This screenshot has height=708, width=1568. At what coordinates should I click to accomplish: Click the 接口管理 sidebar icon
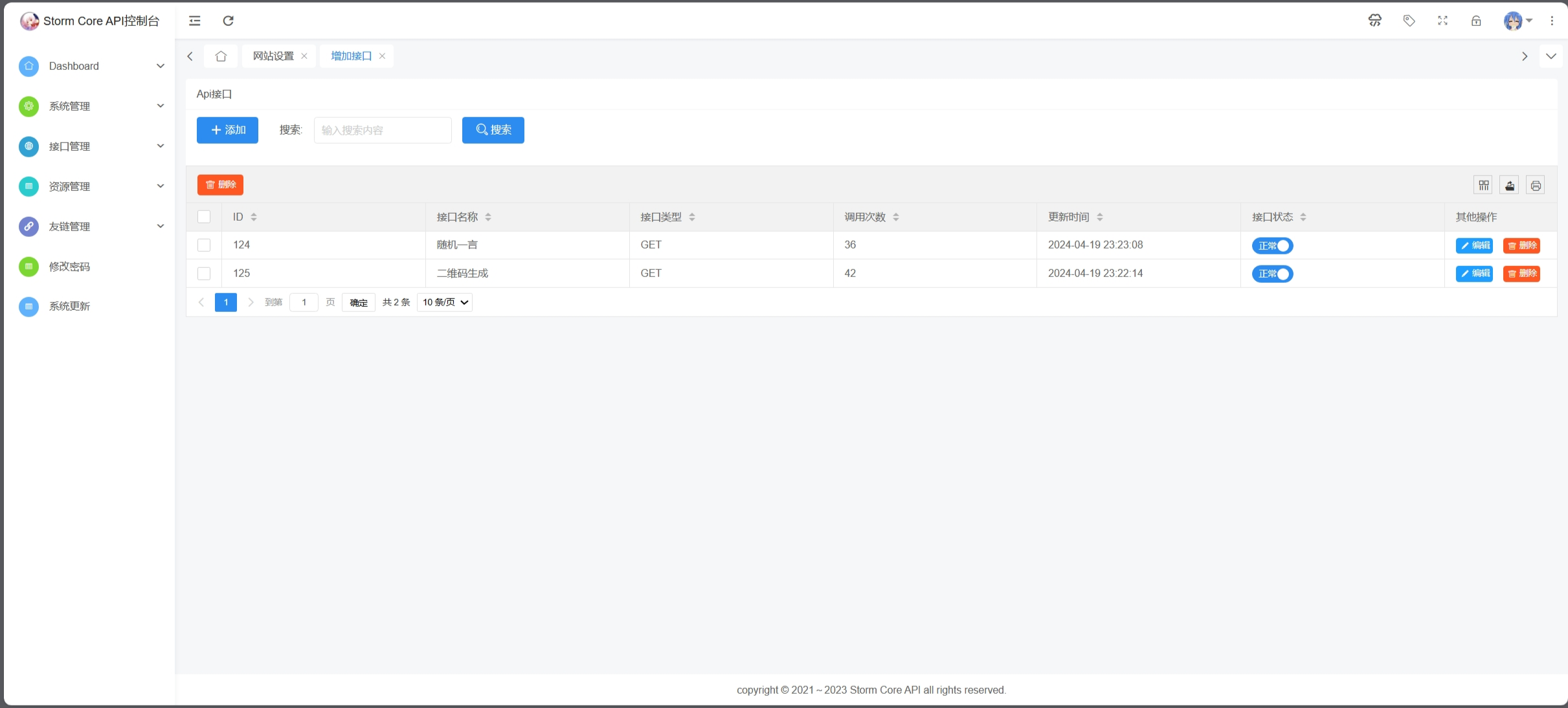[28, 146]
